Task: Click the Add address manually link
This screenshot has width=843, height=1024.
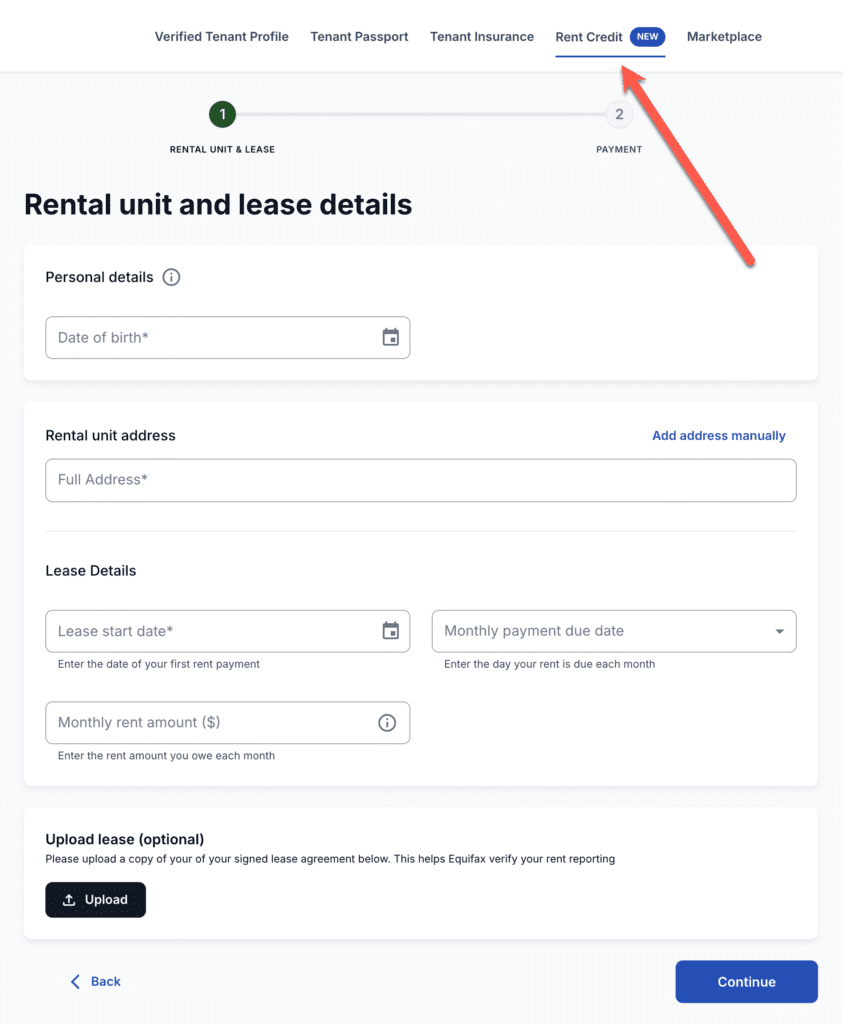Action: point(718,436)
